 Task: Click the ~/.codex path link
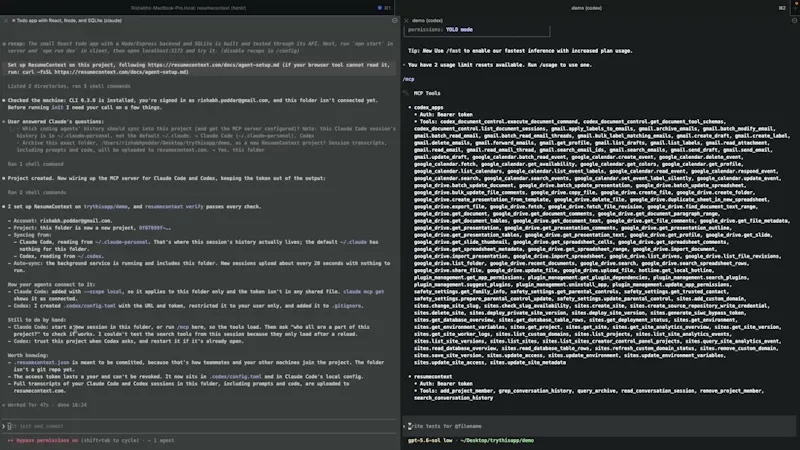90,256
